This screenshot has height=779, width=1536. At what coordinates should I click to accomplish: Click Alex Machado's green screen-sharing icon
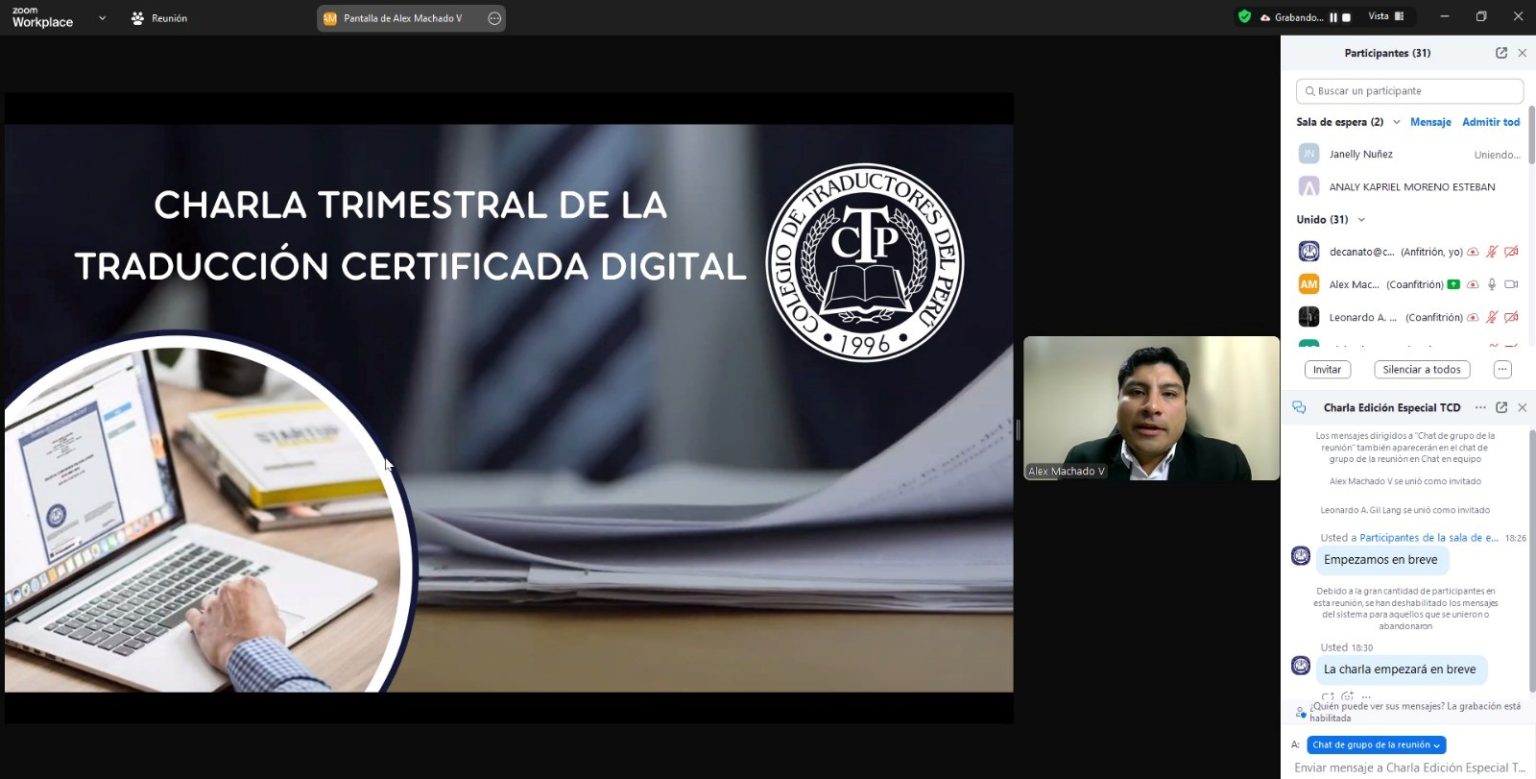click(1453, 285)
